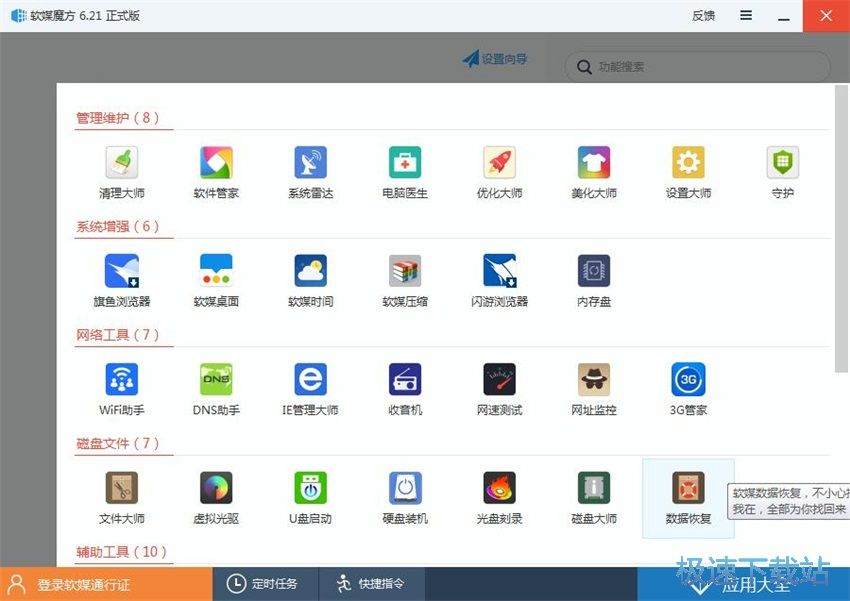The height and width of the screenshot is (601, 850).
Task: Open 快捷指令 quick commands
Action: [x=372, y=584]
